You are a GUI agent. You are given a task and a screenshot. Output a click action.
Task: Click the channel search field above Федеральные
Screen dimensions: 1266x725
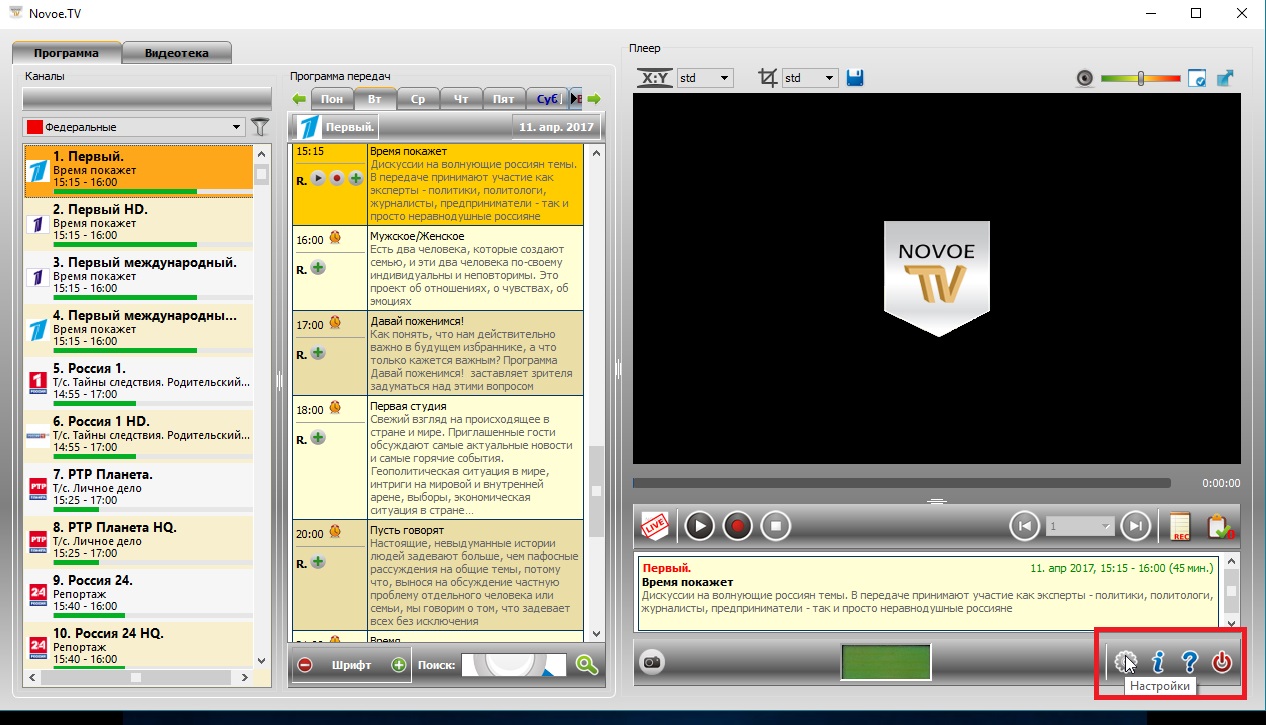tap(147, 98)
